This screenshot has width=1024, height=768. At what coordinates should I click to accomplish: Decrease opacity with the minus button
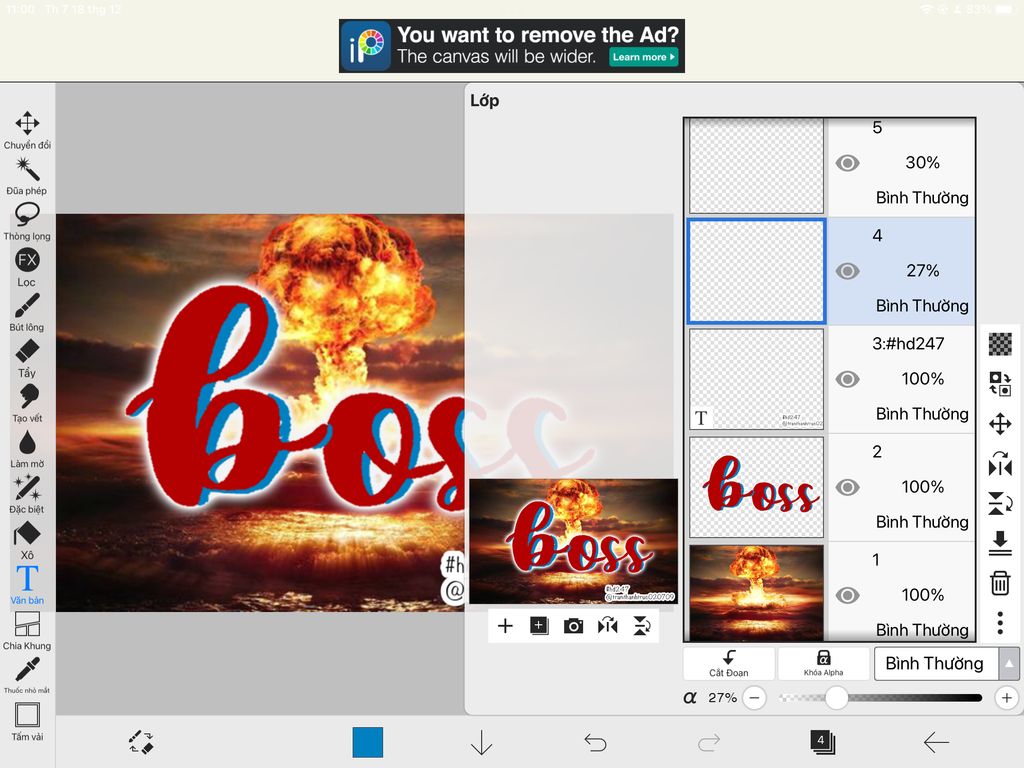pos(754,697)
